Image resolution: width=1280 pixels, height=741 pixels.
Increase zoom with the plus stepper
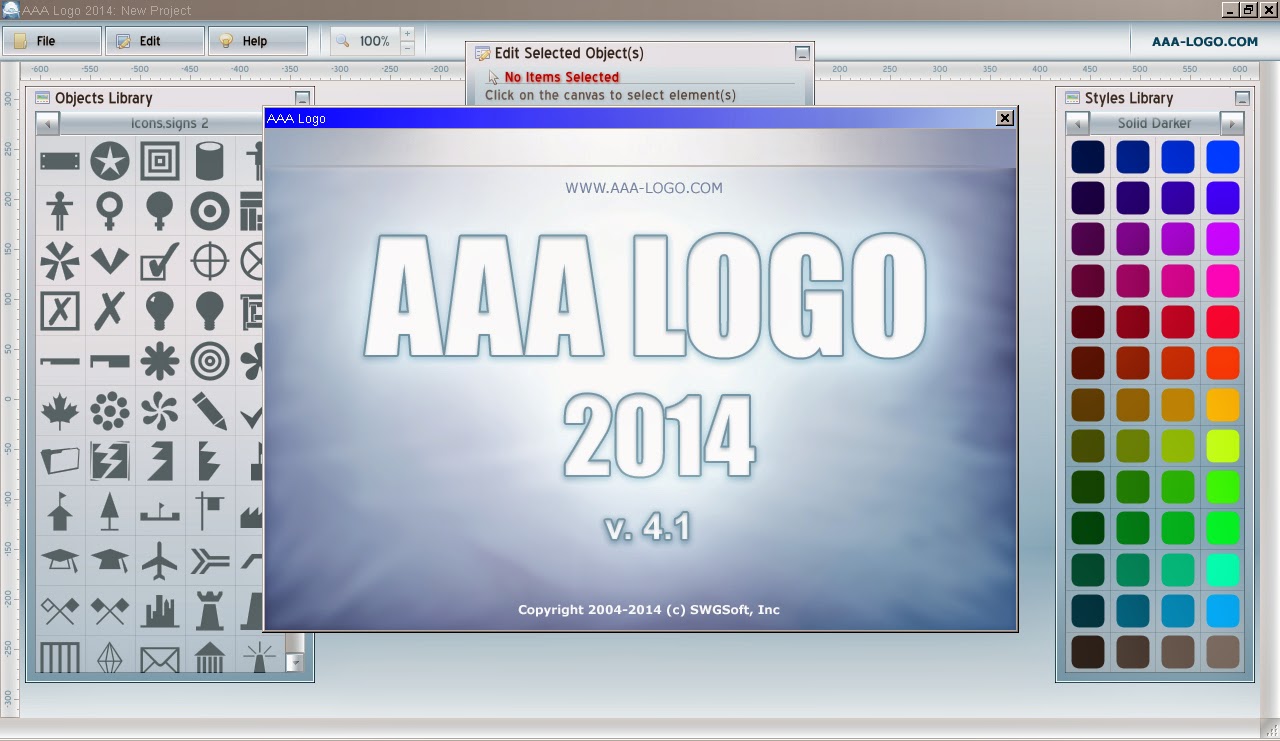pyautogui.click(x=407, y=34)
